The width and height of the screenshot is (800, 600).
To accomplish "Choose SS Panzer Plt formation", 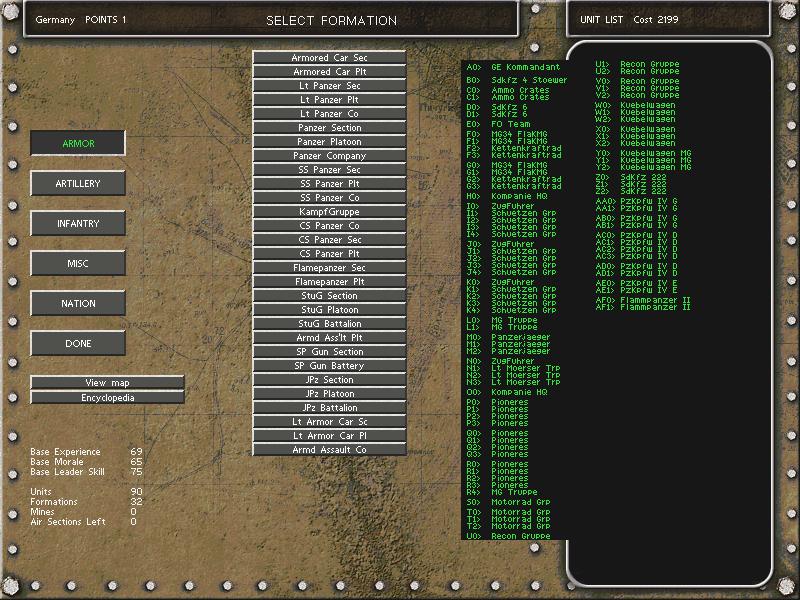I will 329,184.
